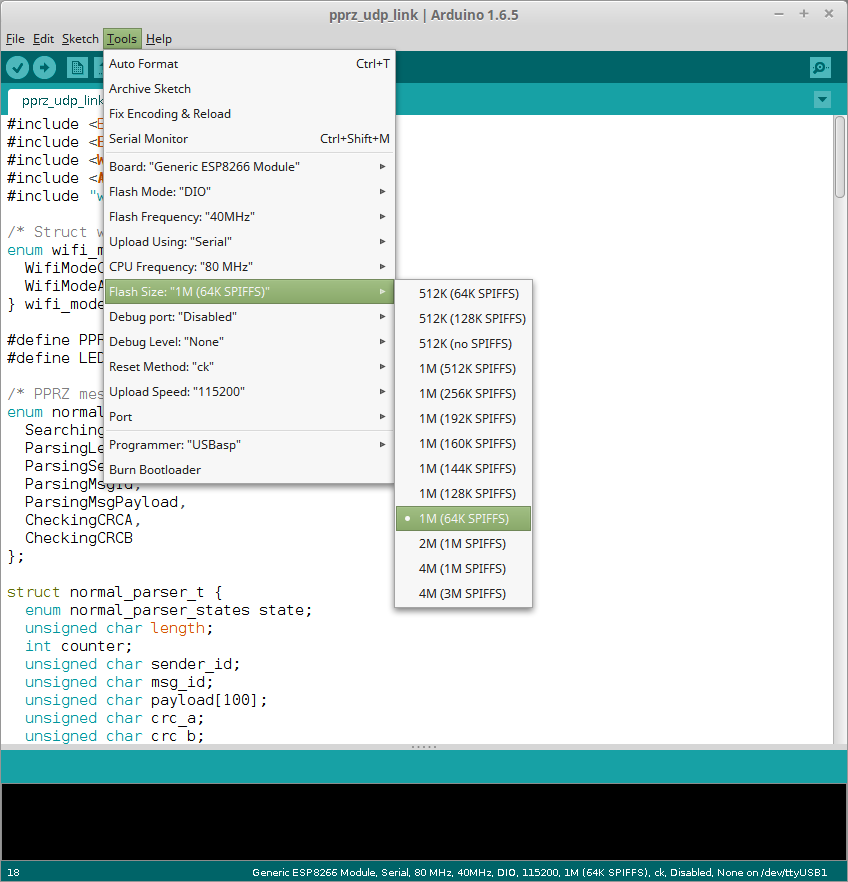Select checked option 1M (64K SPIFFS)
The width and height of the screenshot is (848, 882).
pyautogui.click(x=463, y=519)
